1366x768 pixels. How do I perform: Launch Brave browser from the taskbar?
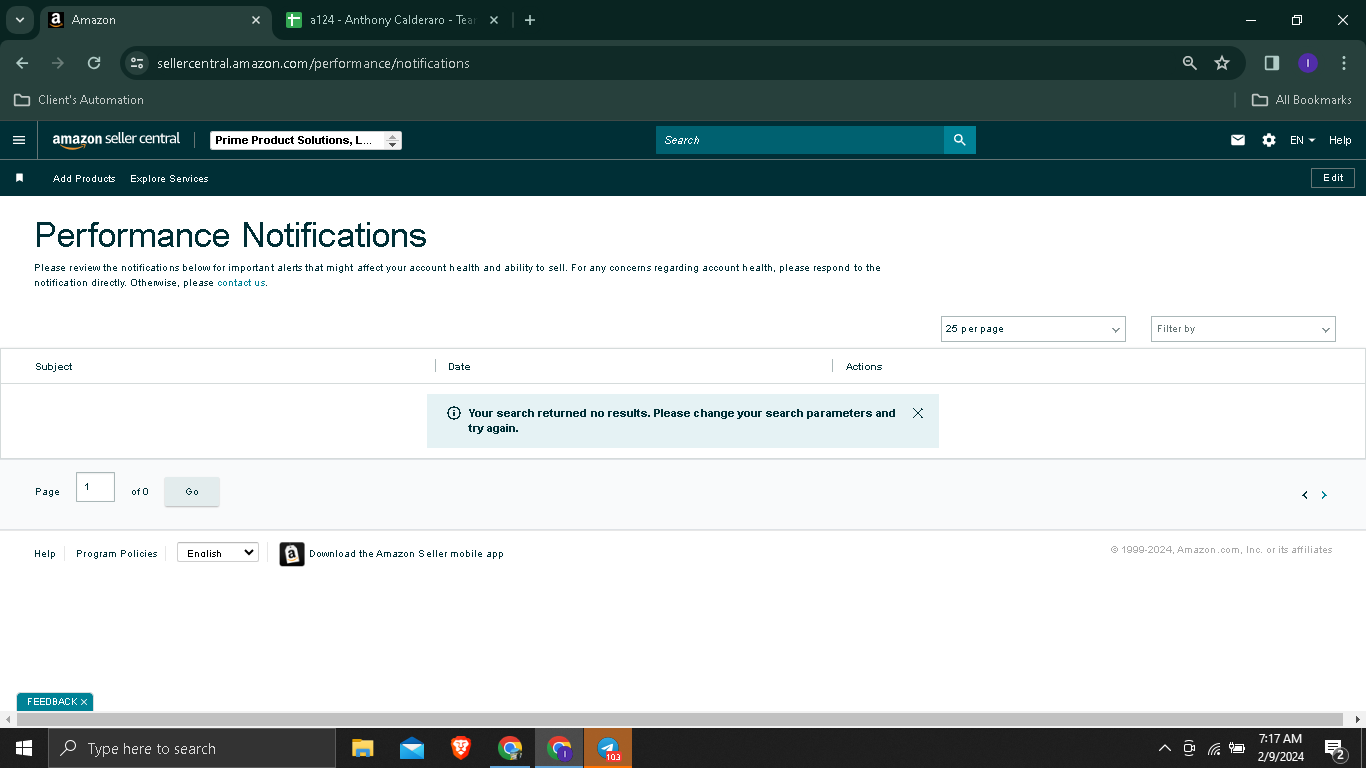point(461,748)
